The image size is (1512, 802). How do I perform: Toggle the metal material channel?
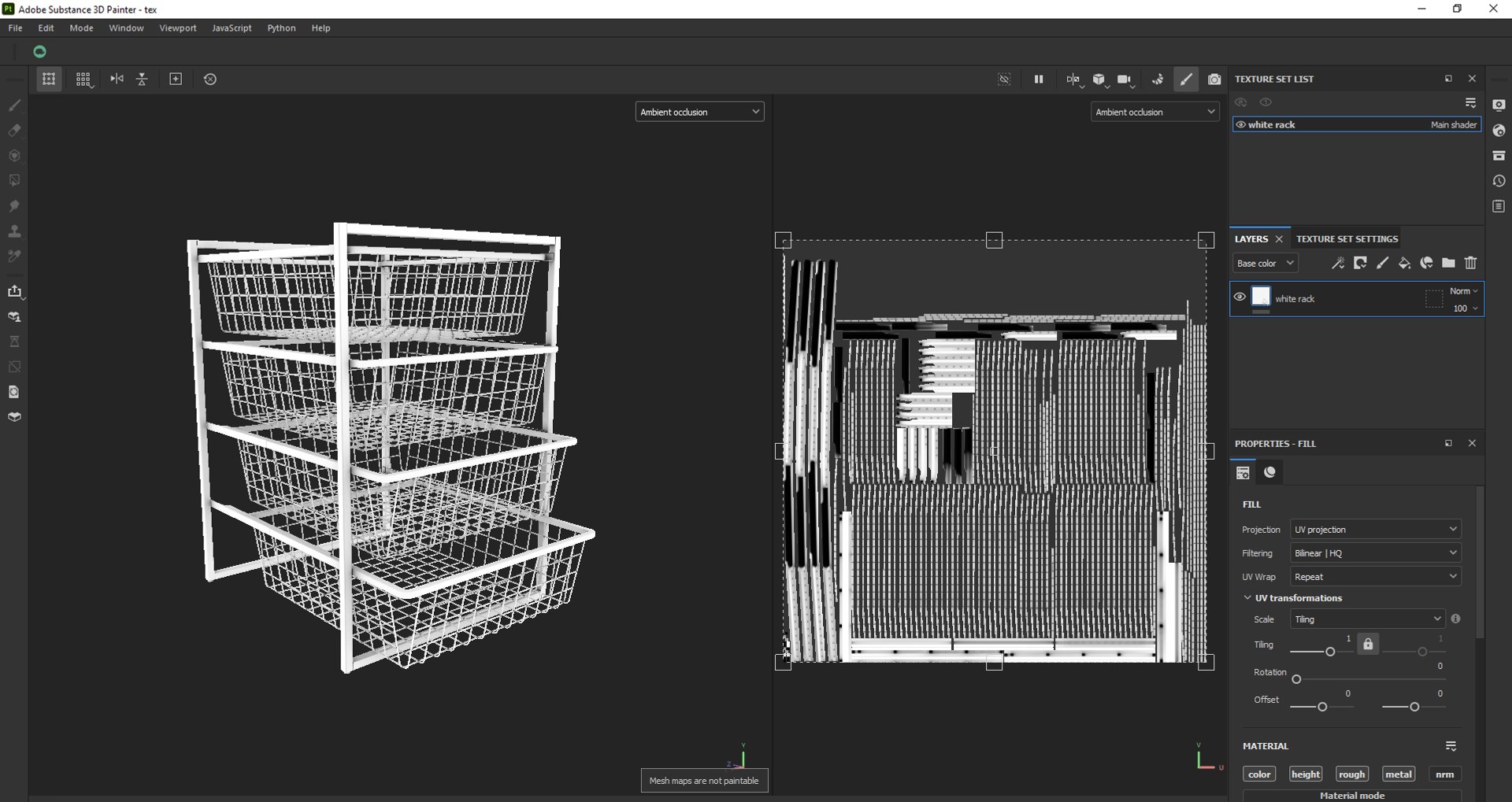click(1399, 774)
